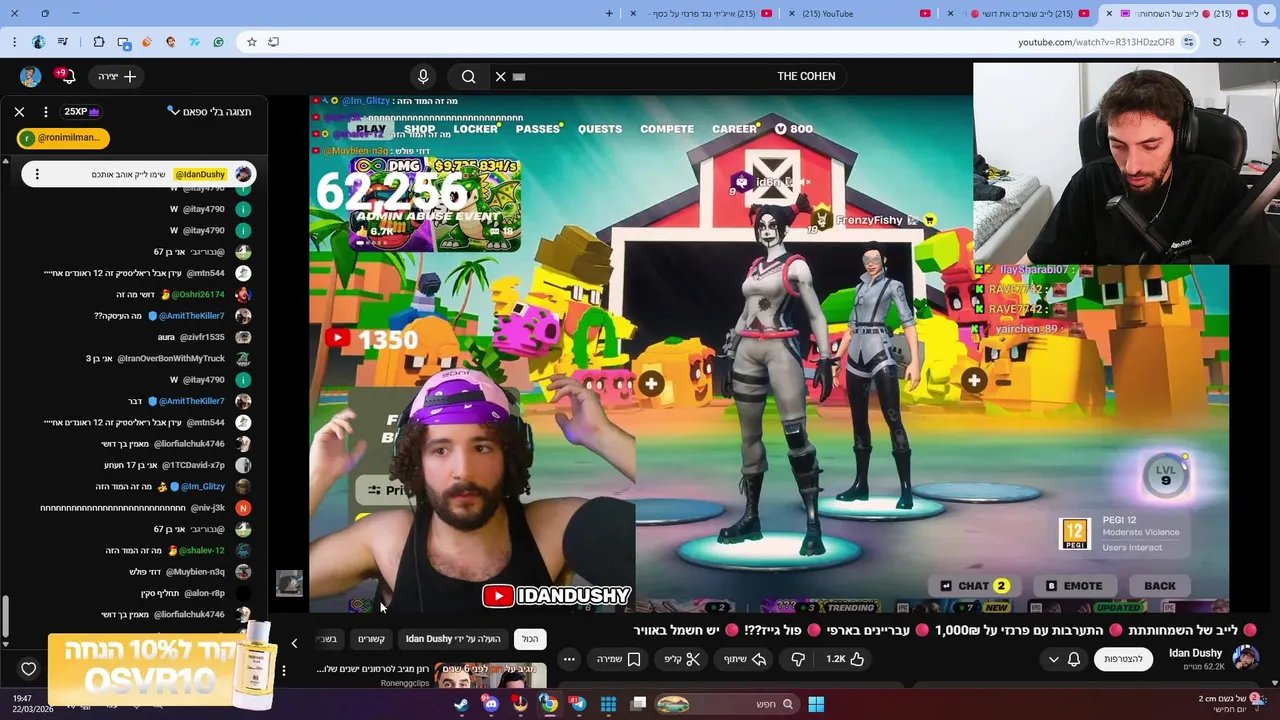Open the live chat three-dot options menu
This screenshot has width=1280, height=720.
point(46,112)
